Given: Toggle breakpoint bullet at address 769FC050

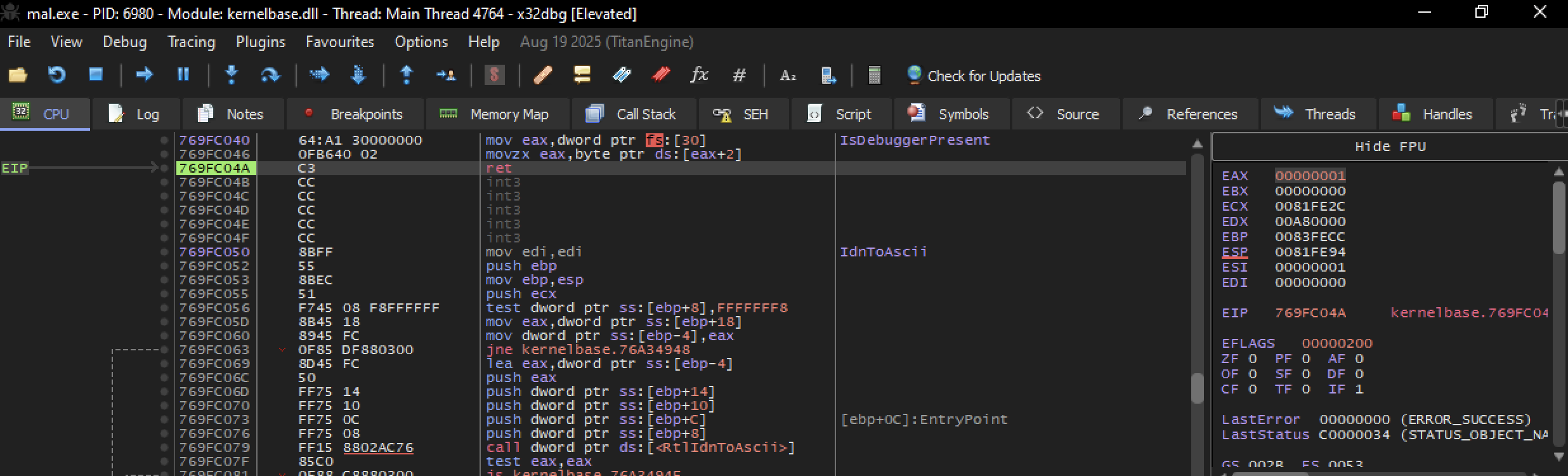Looking at the screenshot, I should (x=164, y=252).
